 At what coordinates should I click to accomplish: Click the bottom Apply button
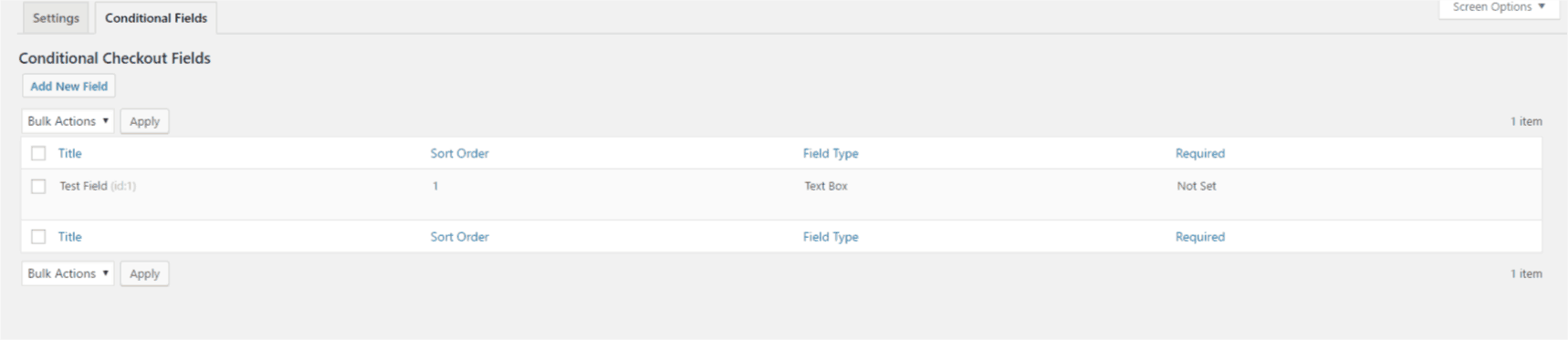coord(144,273)
